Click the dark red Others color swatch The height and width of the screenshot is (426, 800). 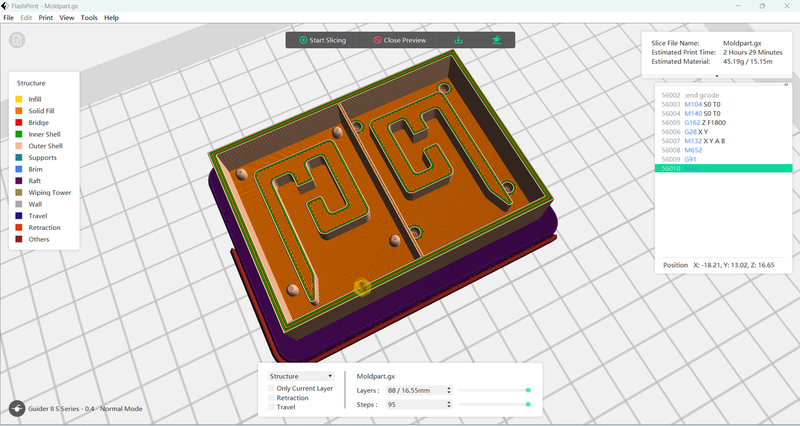(19, 239)
